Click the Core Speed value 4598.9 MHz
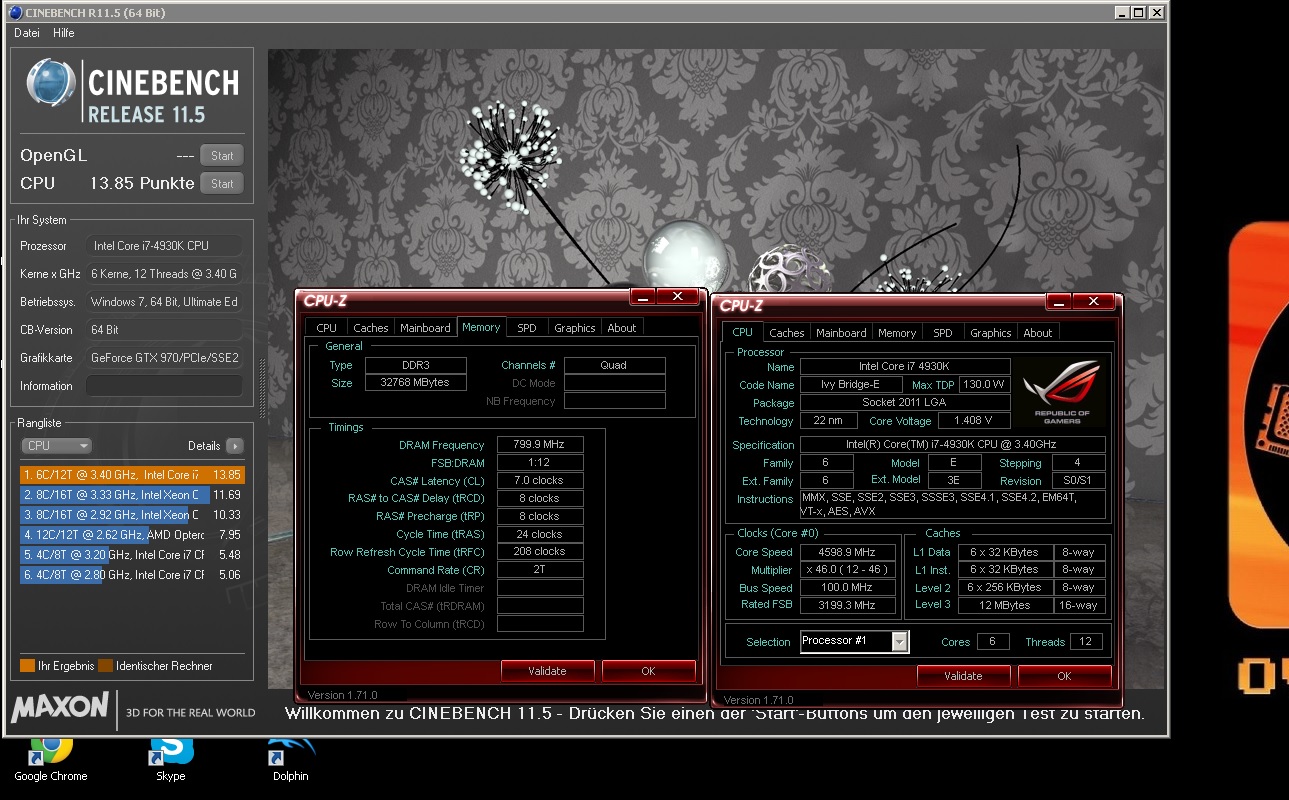This screenshot has height=800, width=1289. pyautogui.click(x=847, y=552)
